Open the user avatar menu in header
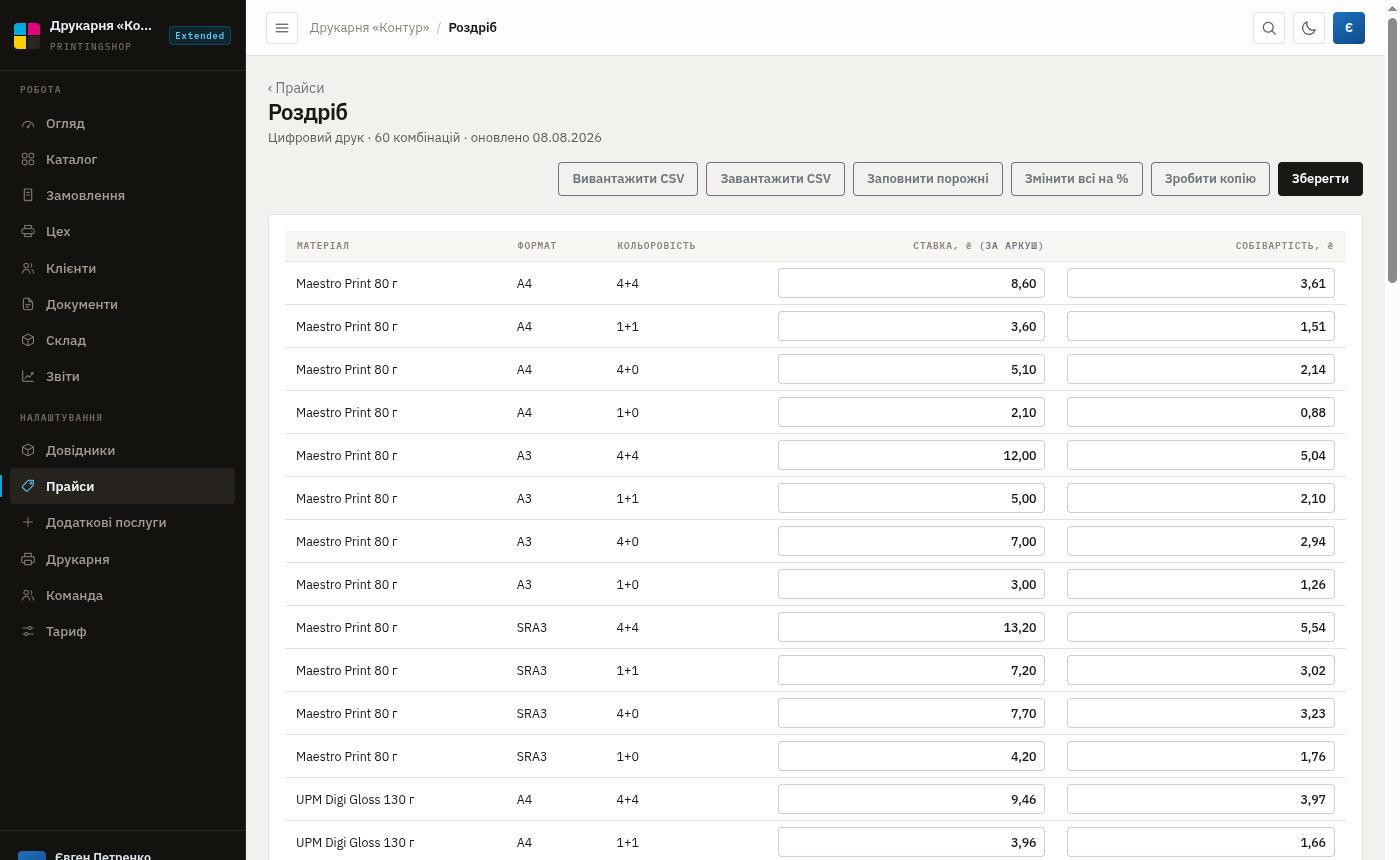This screenshot has width=1400, height=860. coord(1349,28)
